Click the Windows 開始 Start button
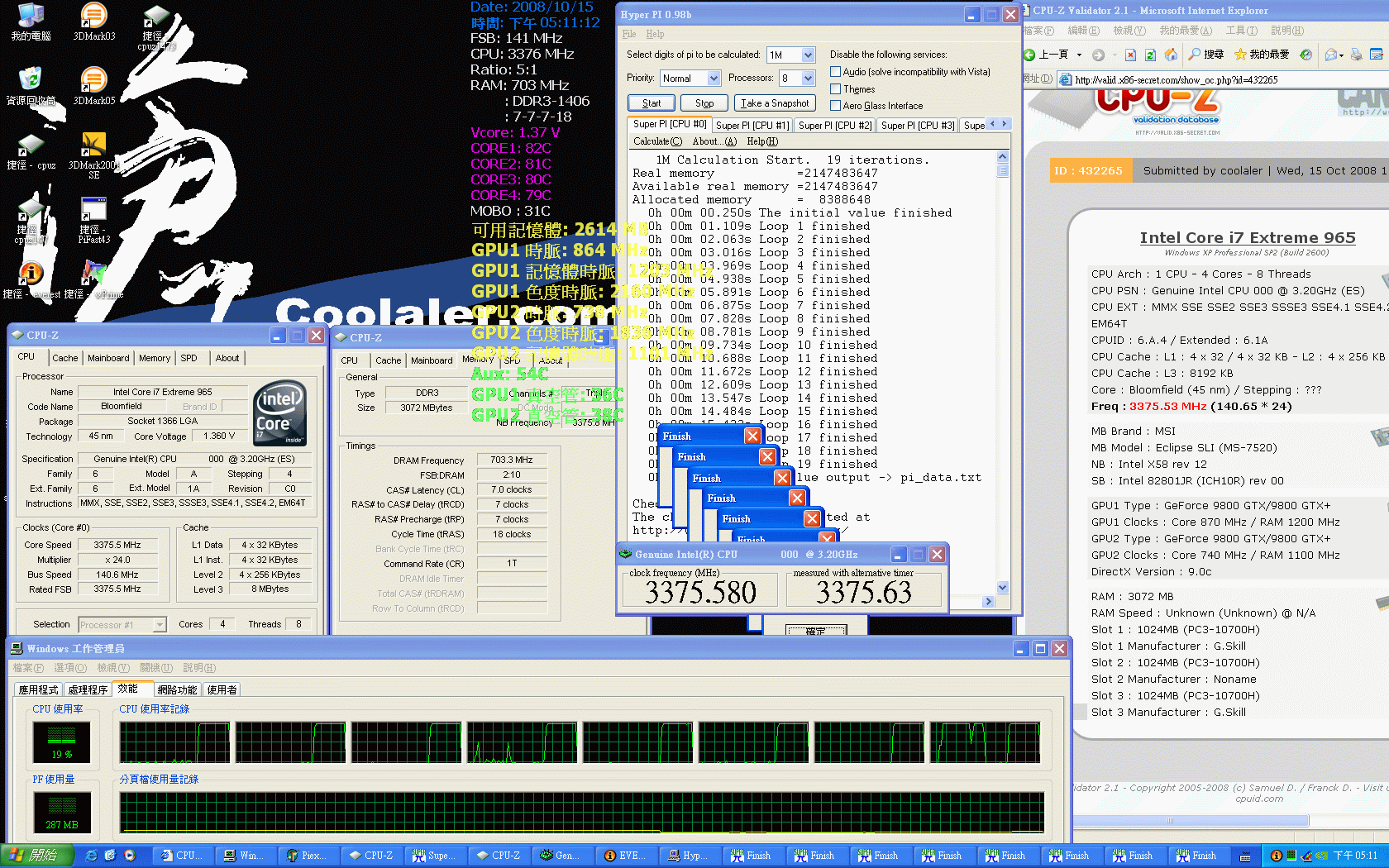 (x=37, y=856)
